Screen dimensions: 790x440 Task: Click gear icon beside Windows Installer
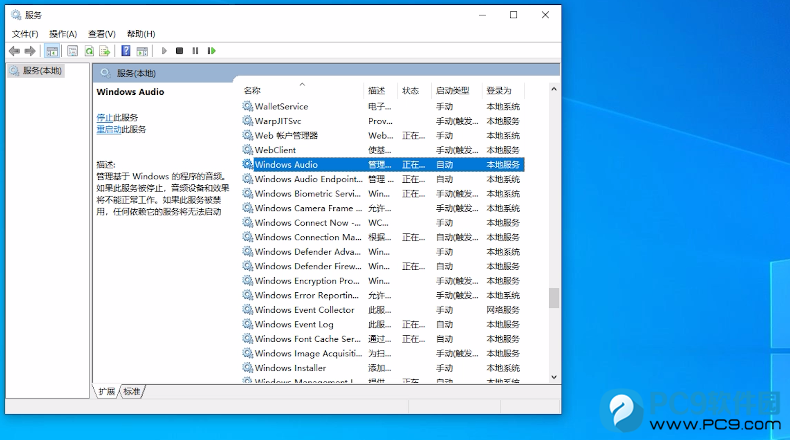point(247,368)
